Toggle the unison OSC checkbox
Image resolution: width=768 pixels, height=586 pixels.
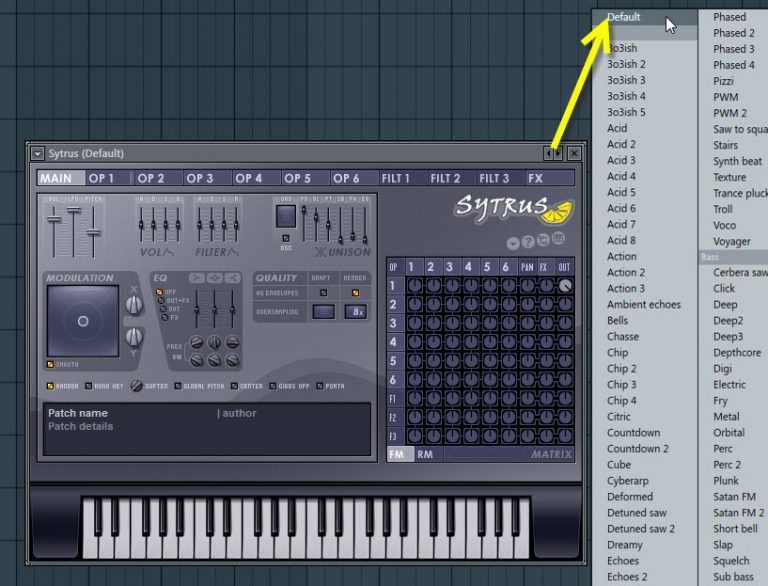click(286, 238)
